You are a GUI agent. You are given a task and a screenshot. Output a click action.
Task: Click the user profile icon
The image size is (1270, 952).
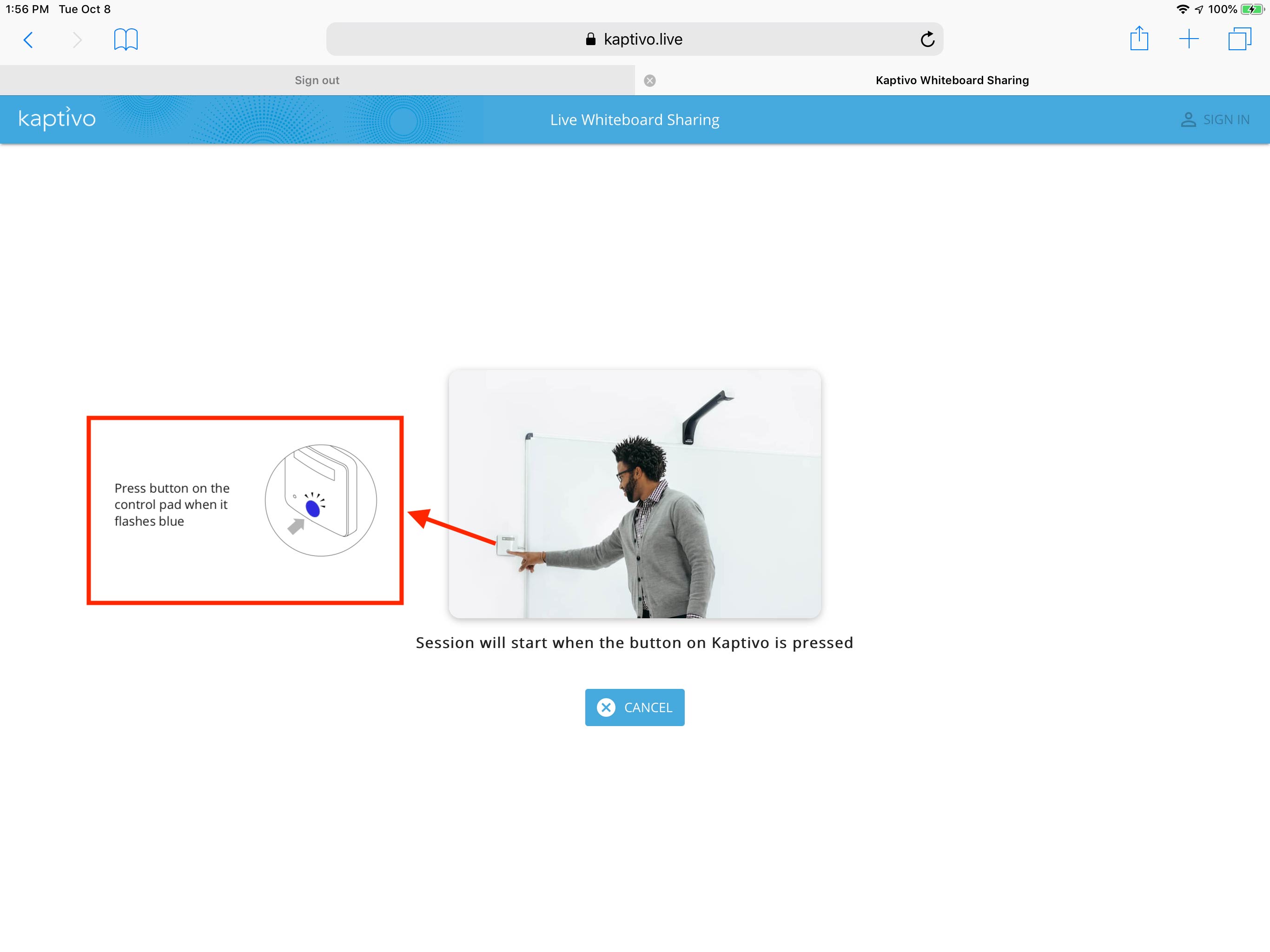(x=1188, y=119)
